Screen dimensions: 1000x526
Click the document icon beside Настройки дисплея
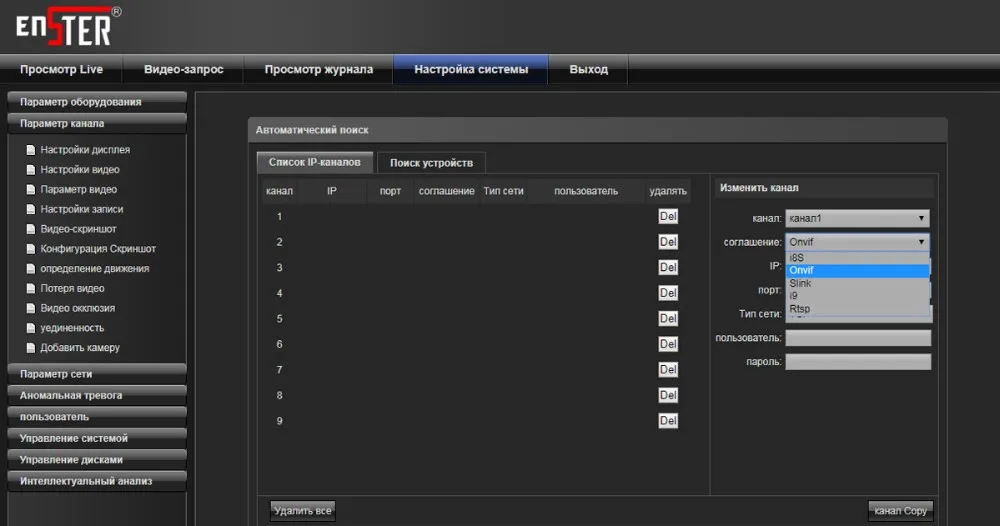(x=31, y=150)
